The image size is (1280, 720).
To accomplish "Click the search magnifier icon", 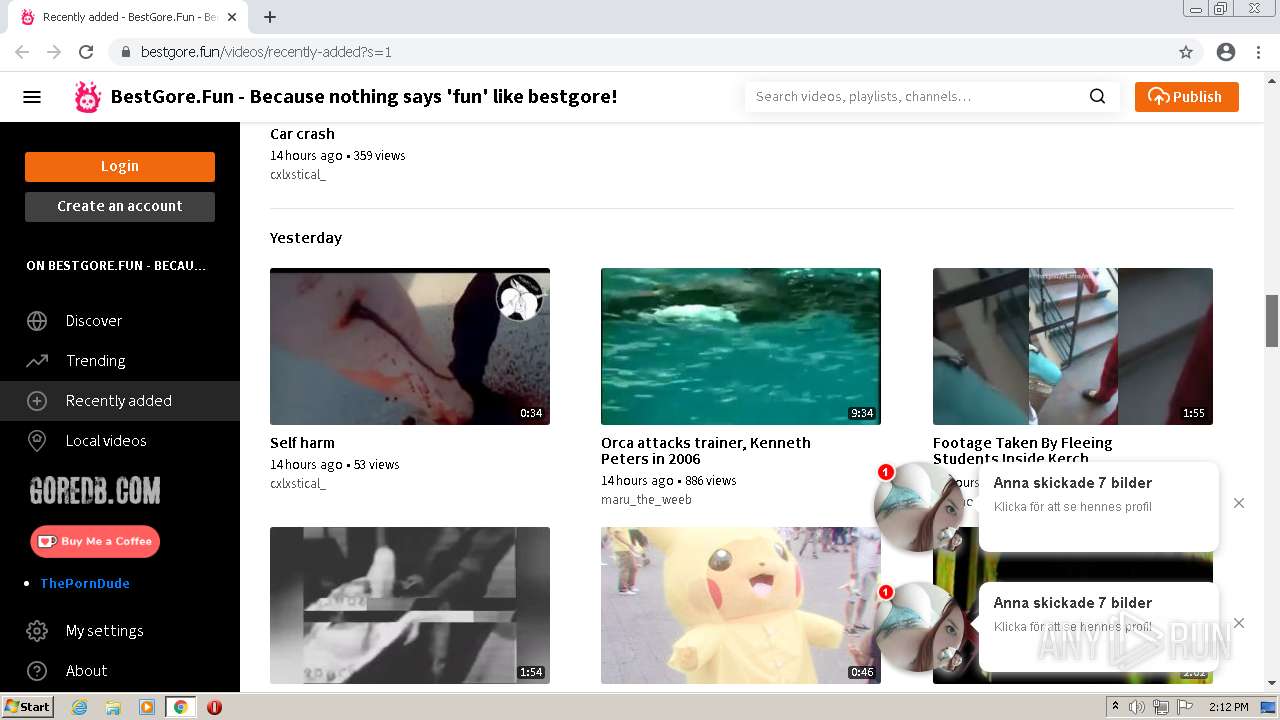I will click(1097, 97).
